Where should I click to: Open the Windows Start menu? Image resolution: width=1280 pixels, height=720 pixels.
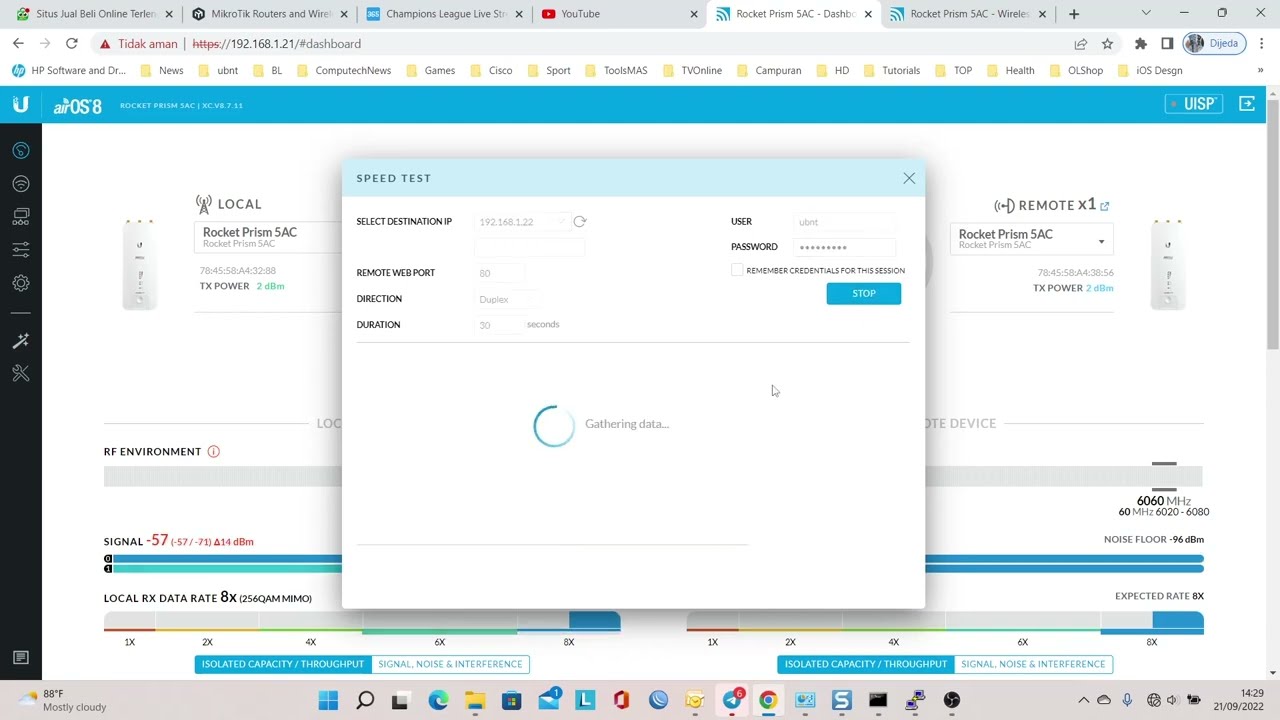click(328, 700)
